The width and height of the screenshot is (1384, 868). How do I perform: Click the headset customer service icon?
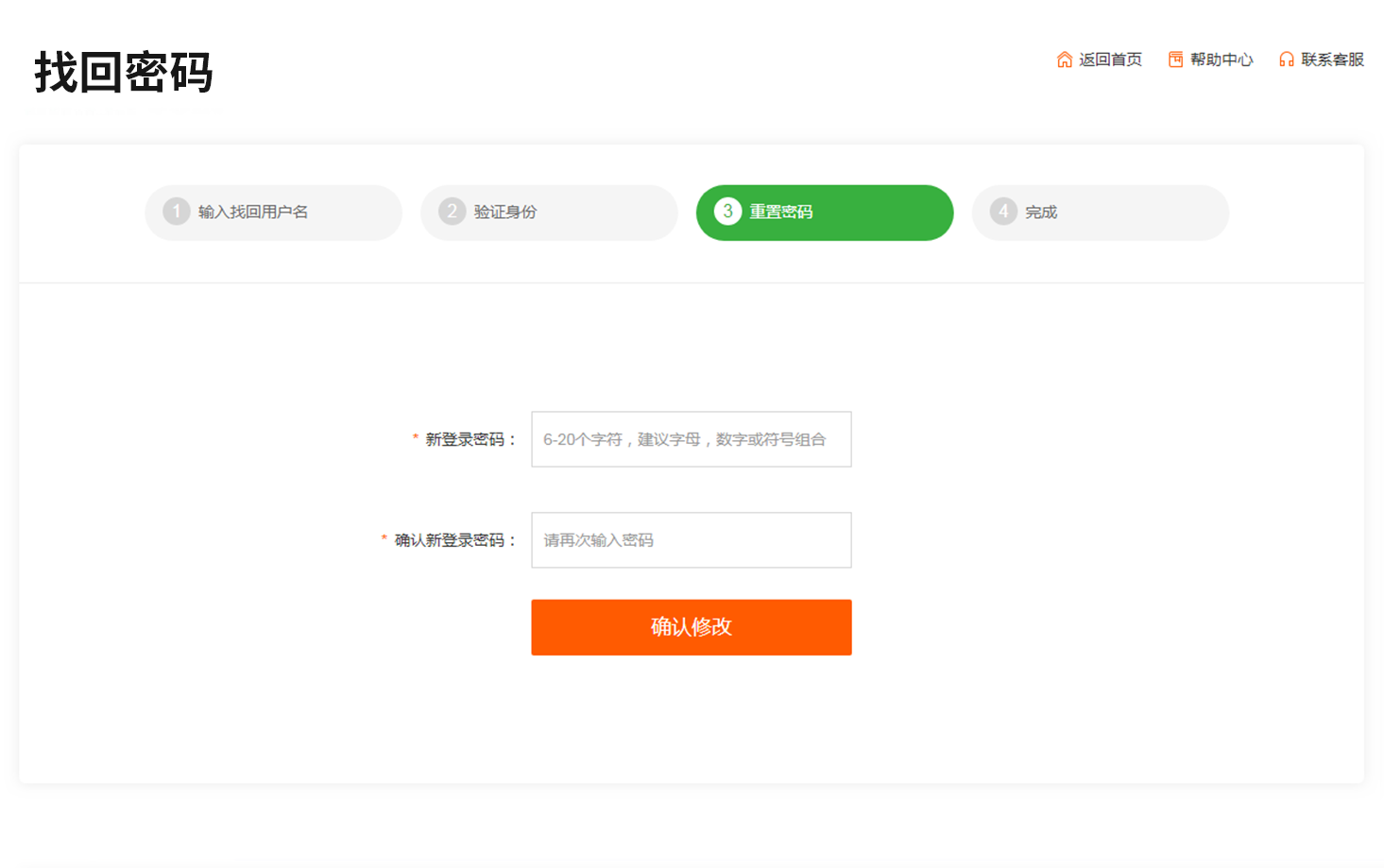[1286, 60]
